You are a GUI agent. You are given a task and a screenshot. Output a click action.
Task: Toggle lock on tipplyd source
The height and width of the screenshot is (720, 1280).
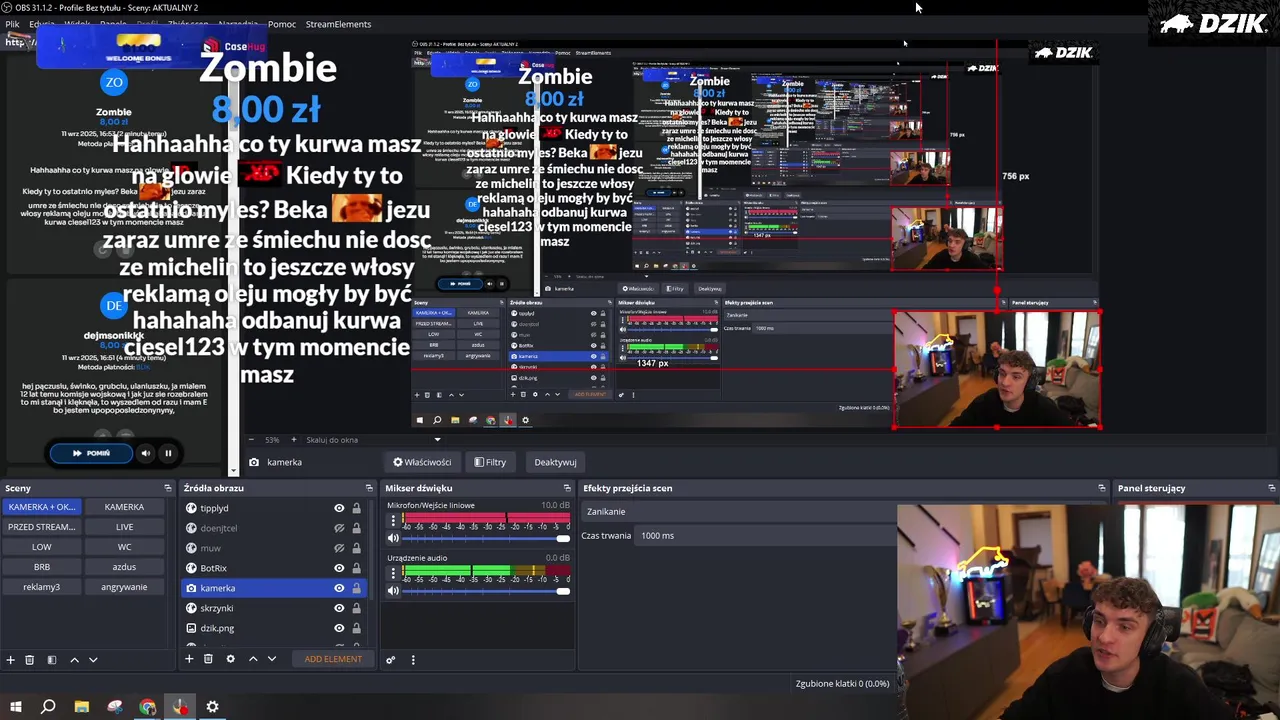tap(356, 508)
